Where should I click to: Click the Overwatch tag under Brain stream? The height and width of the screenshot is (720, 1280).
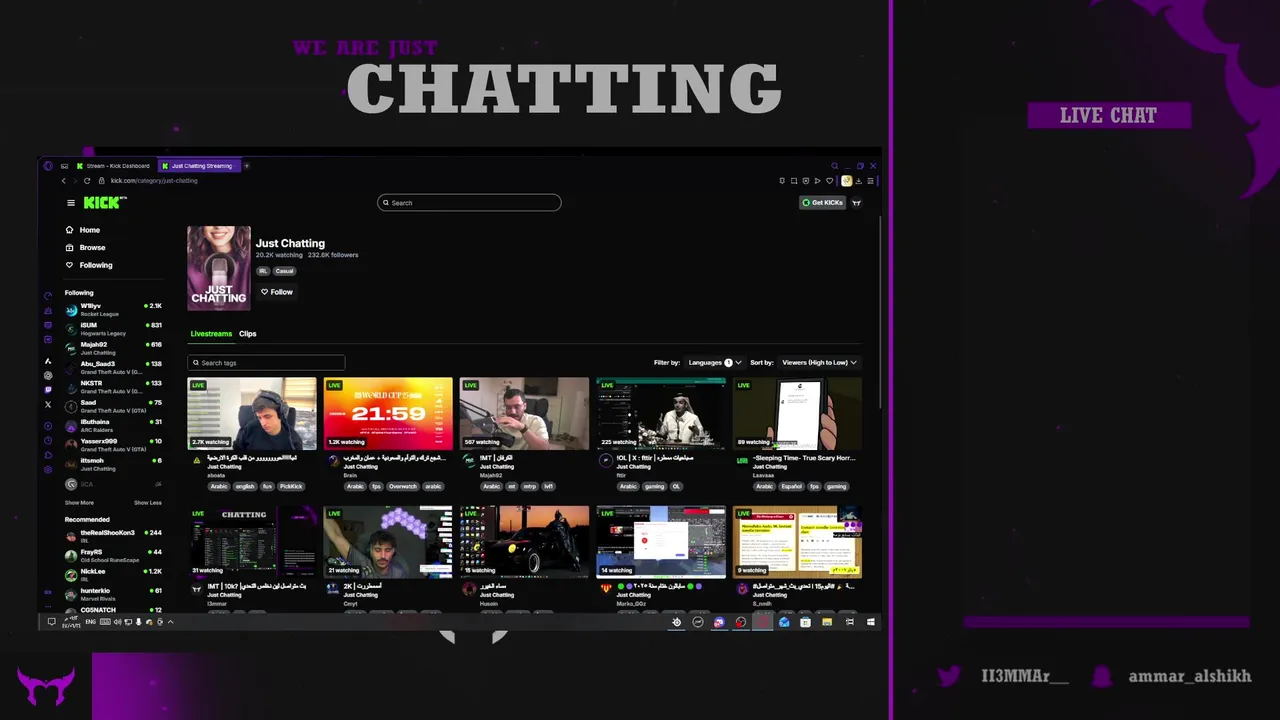[x=402, y=487]
